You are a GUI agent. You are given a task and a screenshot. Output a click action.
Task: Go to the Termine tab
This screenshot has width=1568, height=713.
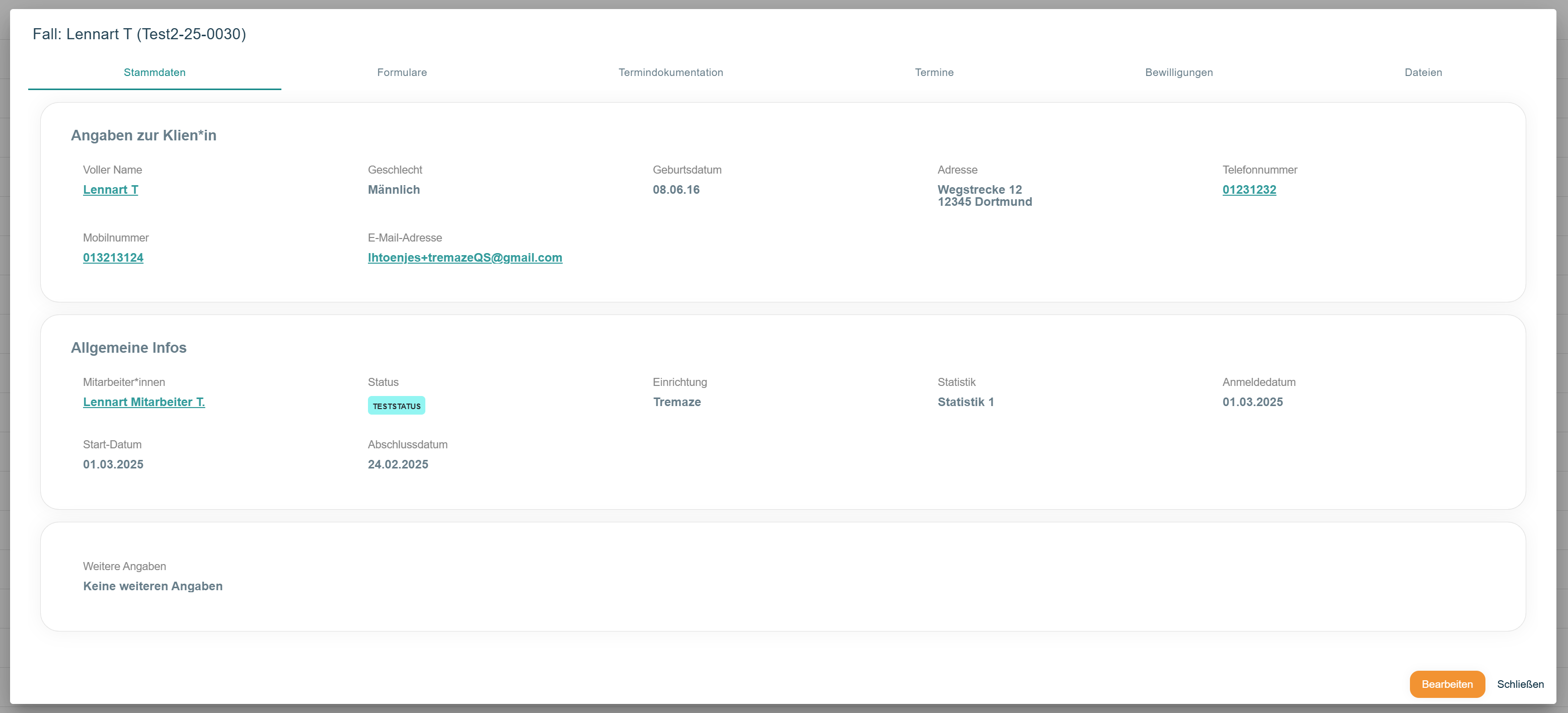coord(934,72)
